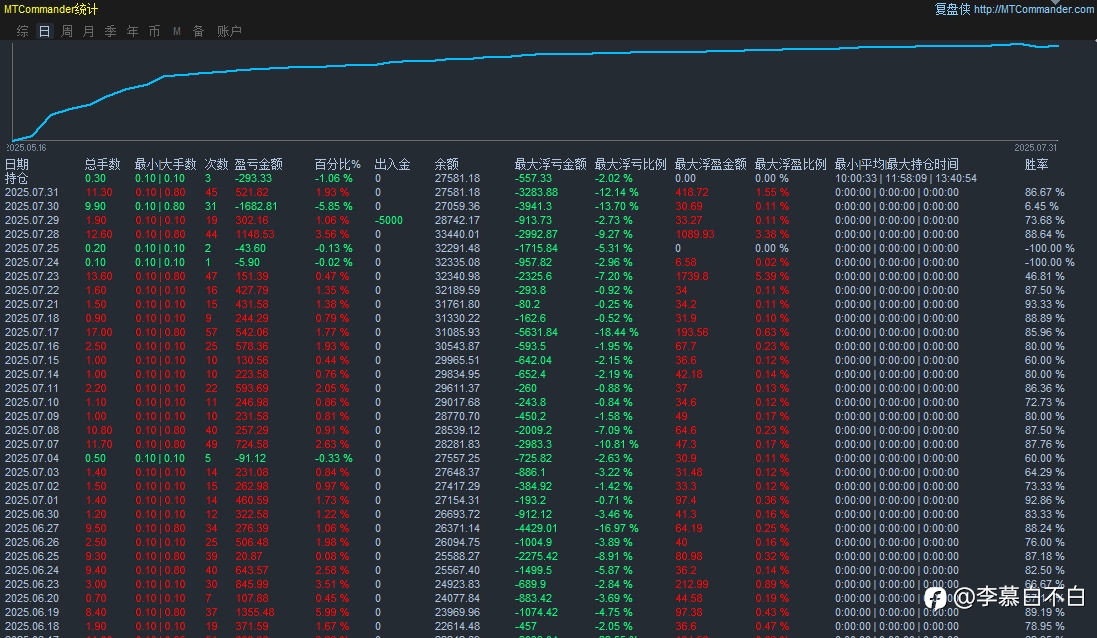The width and height of the screenshot is (1097, 638).
Task: Select the 2025.06.27 date row
Action: tap(31, 528)
